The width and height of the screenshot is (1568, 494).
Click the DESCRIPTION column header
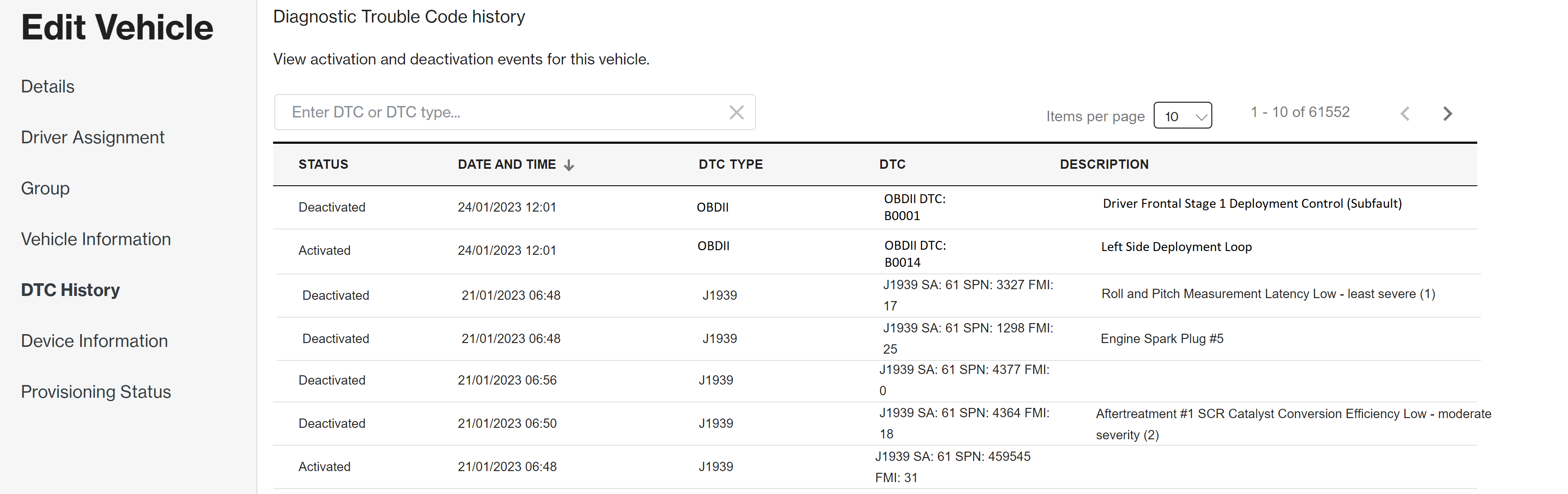click(1104, 164)
